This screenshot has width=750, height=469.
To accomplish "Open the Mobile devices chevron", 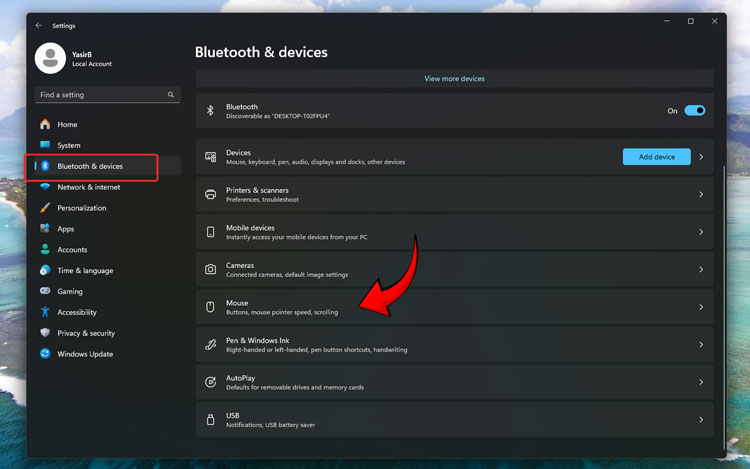I will pyautogui.click(x=701, y=232).
